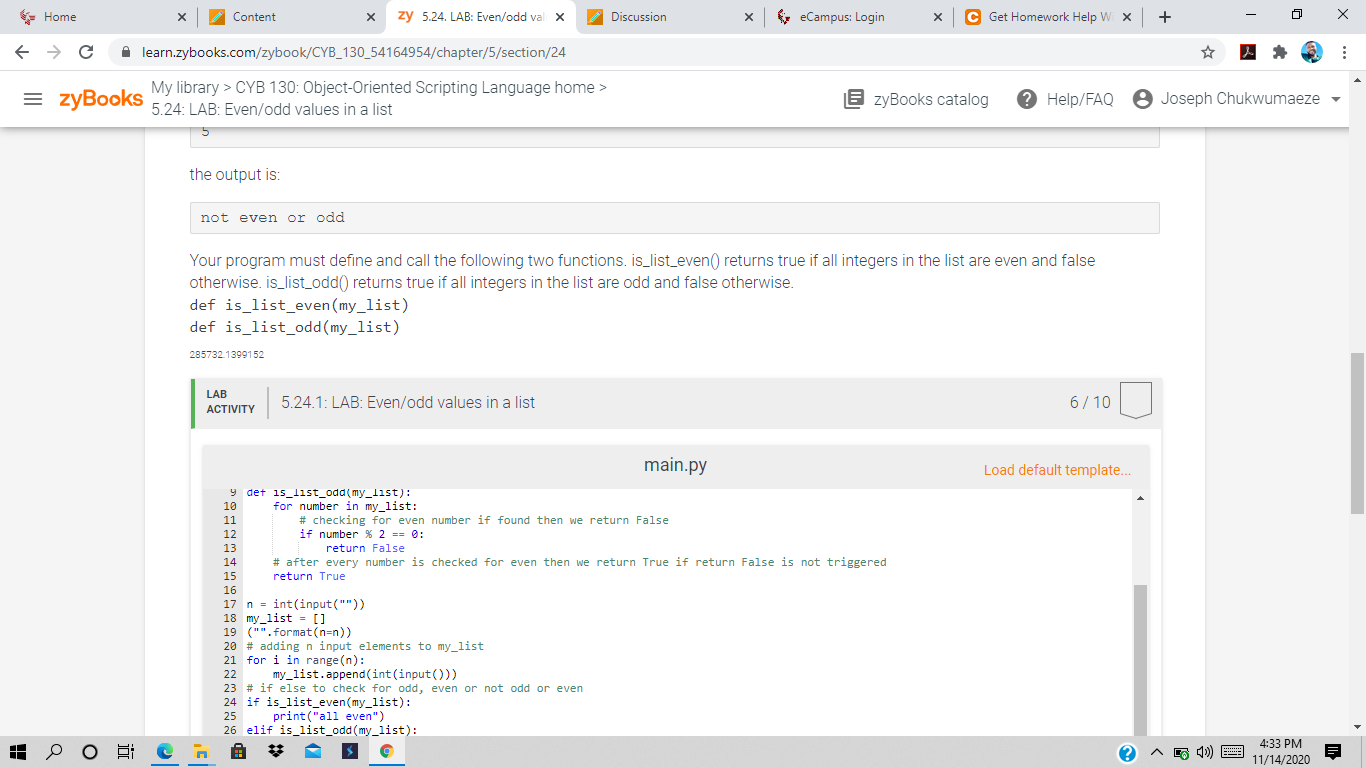Click the site lock icon in address bar

pos(126,52)
